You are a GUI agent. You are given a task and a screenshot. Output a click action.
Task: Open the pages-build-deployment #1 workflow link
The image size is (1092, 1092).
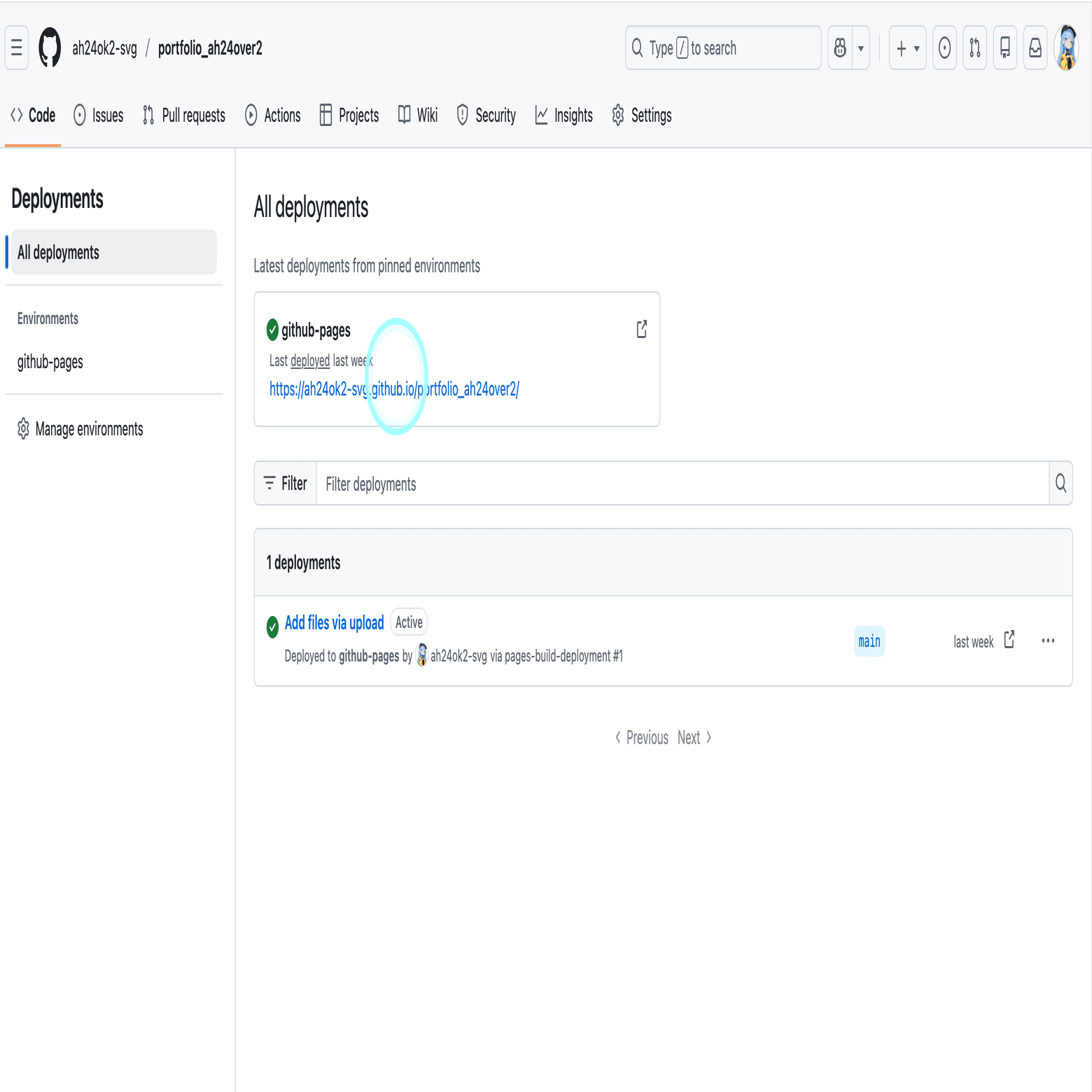(x=563, y=656)
